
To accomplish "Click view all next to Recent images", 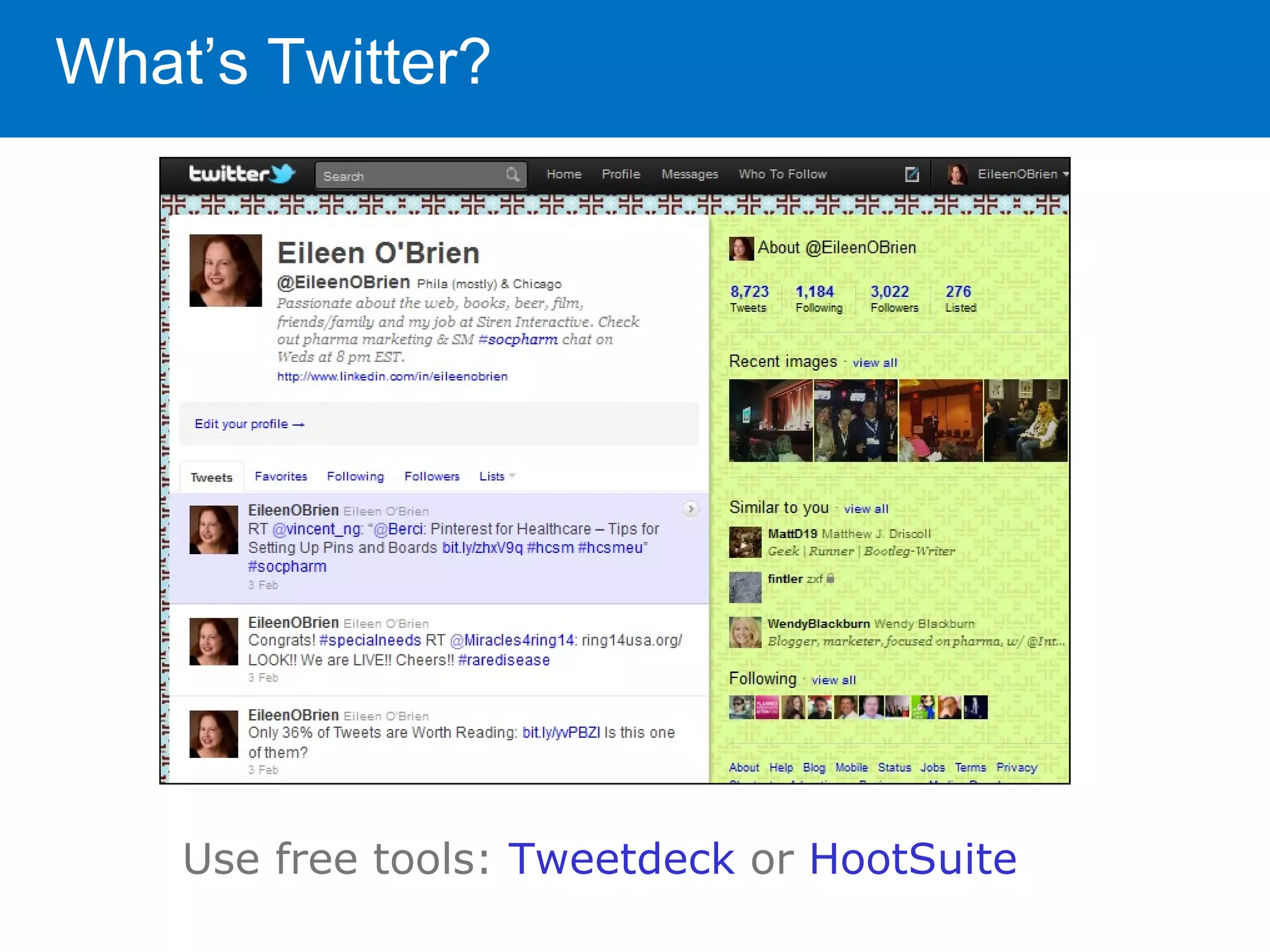I will 874,363.
